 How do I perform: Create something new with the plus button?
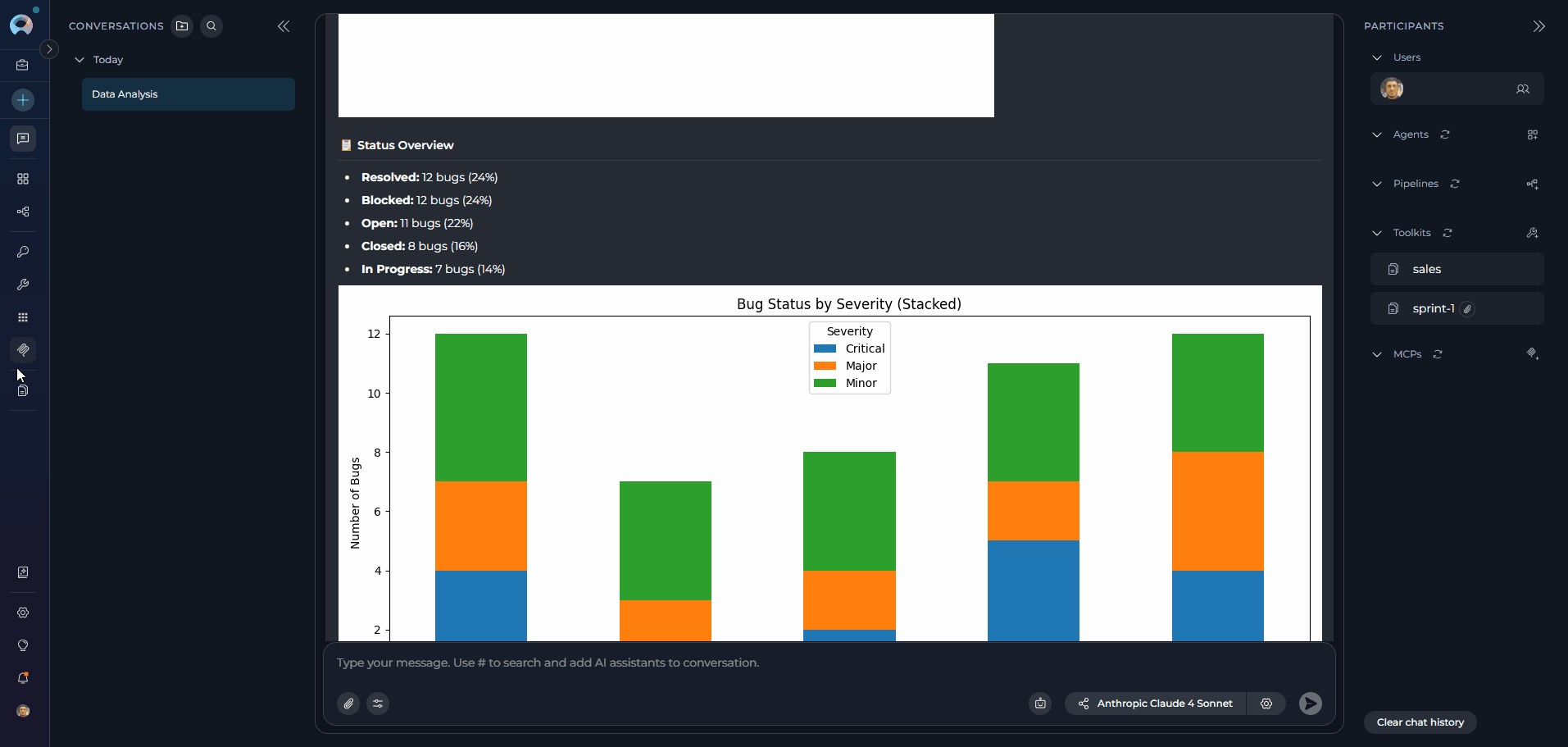tap(23, 100)
